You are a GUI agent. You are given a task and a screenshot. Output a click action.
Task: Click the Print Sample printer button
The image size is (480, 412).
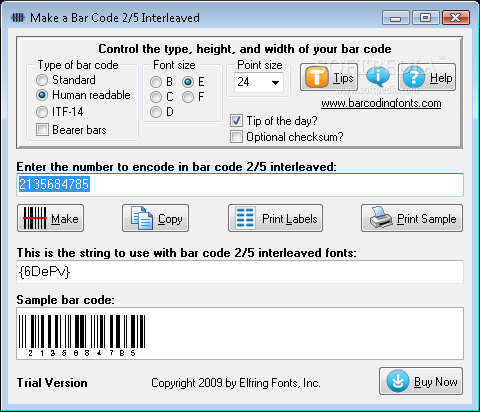pos(412,218)
